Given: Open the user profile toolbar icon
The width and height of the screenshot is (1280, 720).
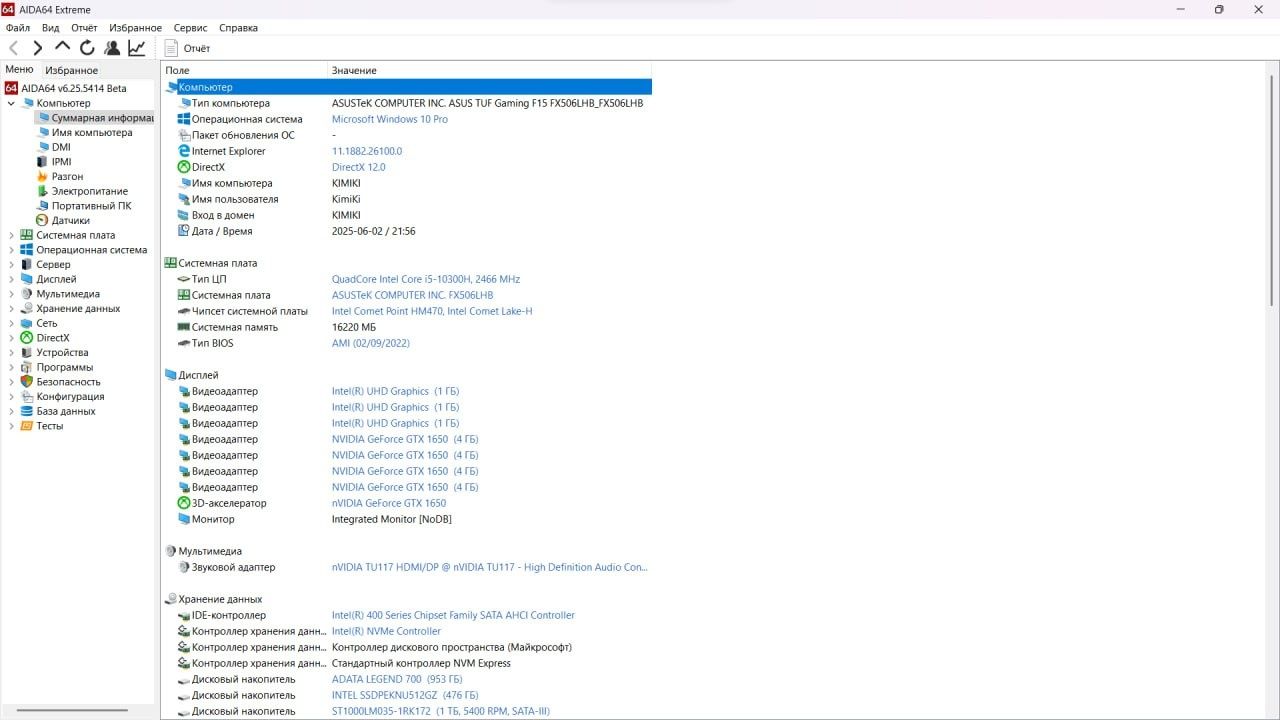Looking at the screenshot, I should [x=112, y=48].
